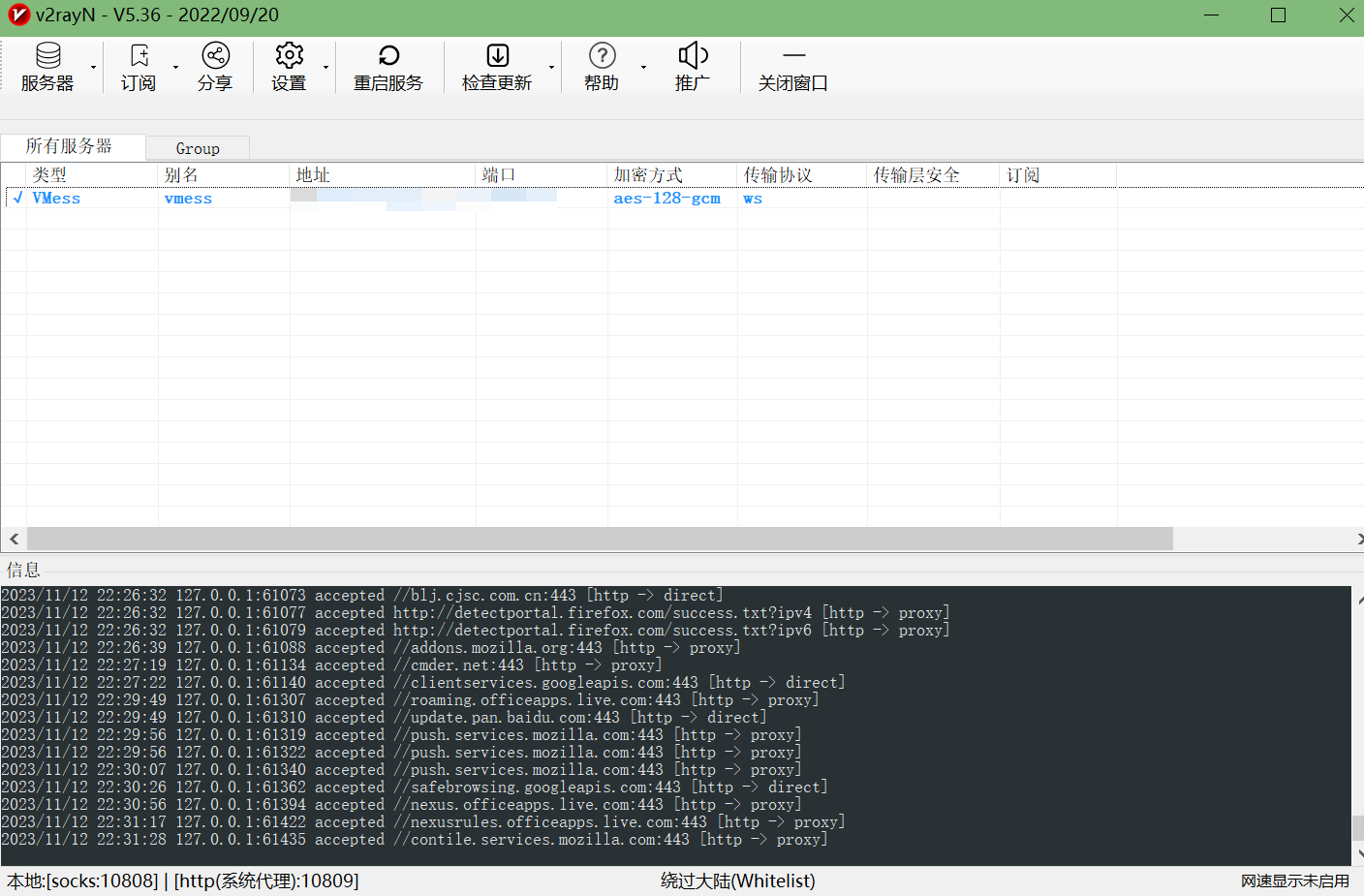This screenshot has height=896, width=1364.
Task: Click the 绕过大陆(Whitelist) routing status label
Action: coord(737,881)
